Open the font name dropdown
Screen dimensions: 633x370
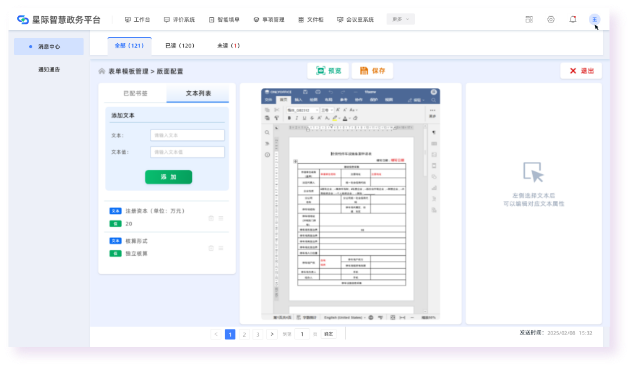(x=302, y=110)
